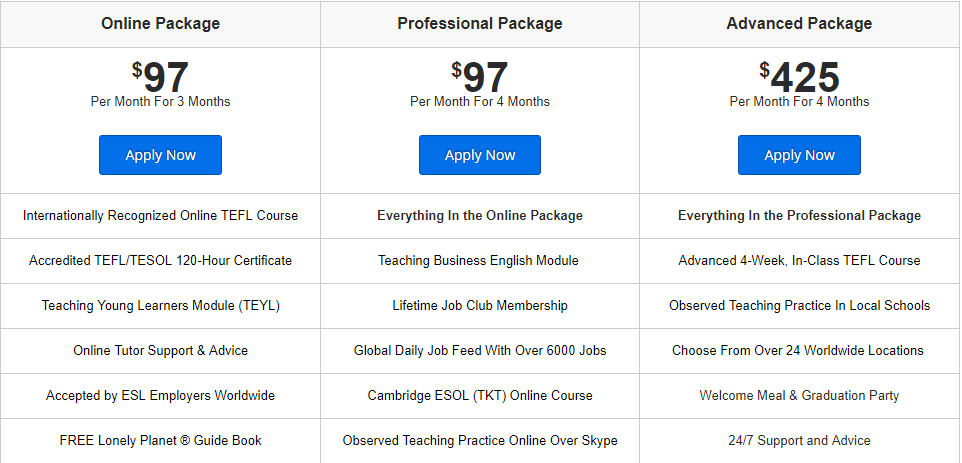The height and width of the screenshot is (463, 962).
Task: Click Teaching Young Learners Module (TEYL)
Action: (161, 305)
